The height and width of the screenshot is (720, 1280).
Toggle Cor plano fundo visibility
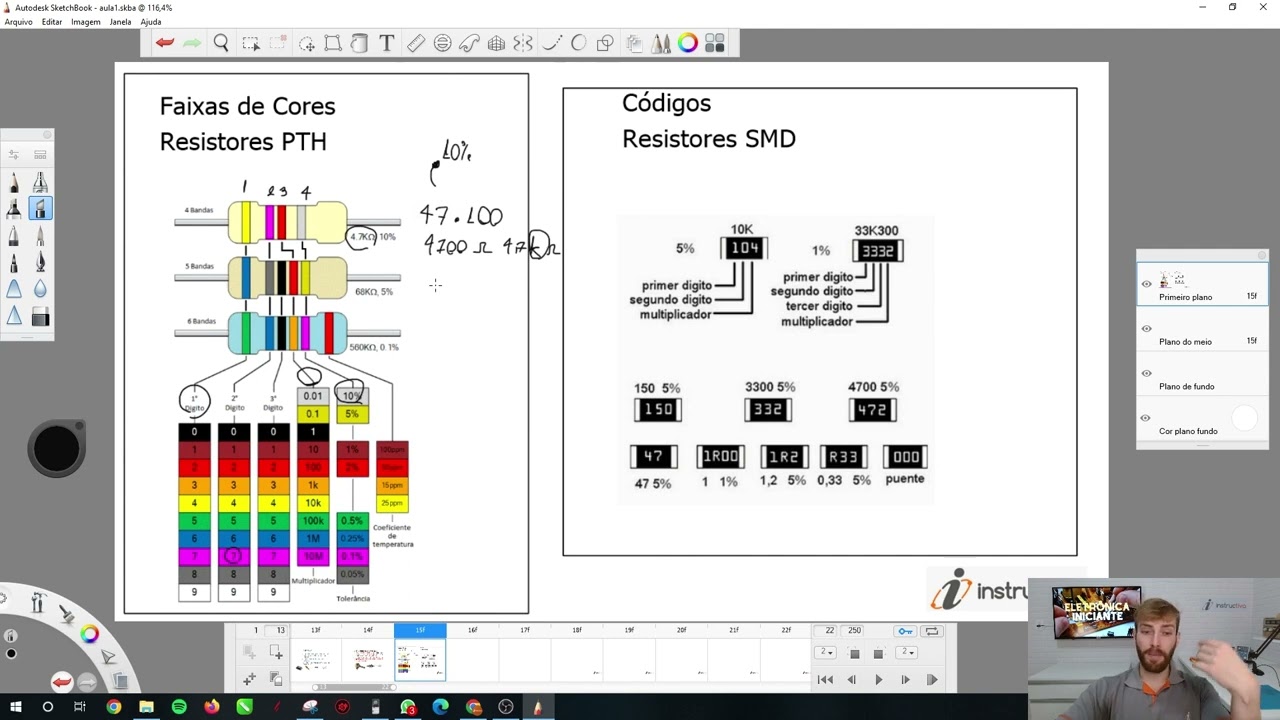pyautogui.click(x=1146, y=418)
